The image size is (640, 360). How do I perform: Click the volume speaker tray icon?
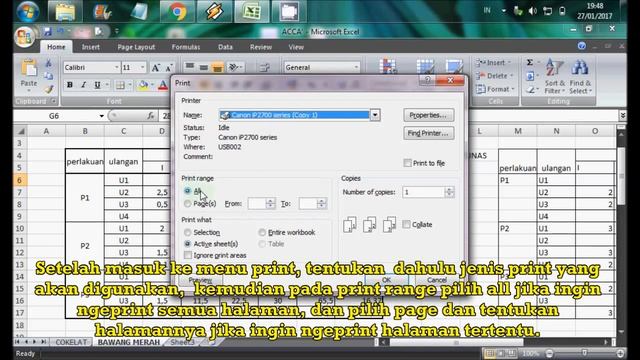pos(532,11)
